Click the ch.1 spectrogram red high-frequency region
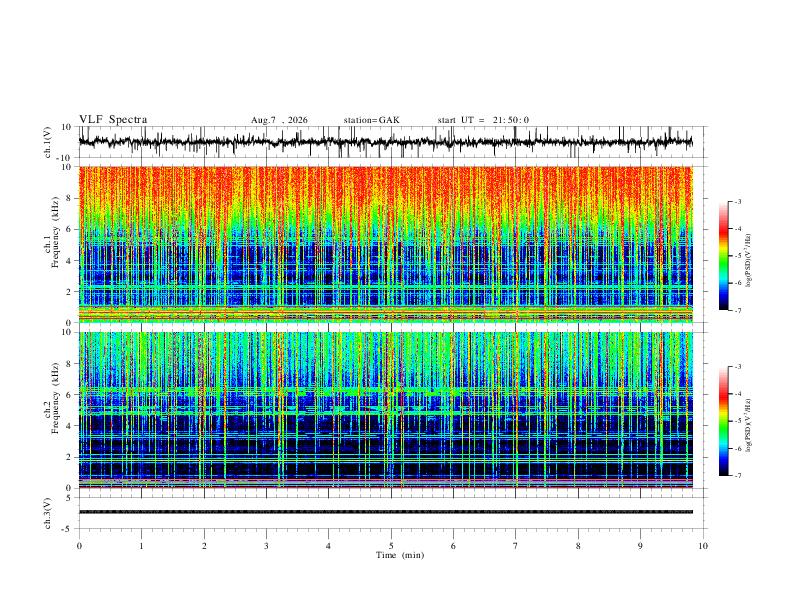Viewport: 792px width, 612px height. [x=385, y=187]
